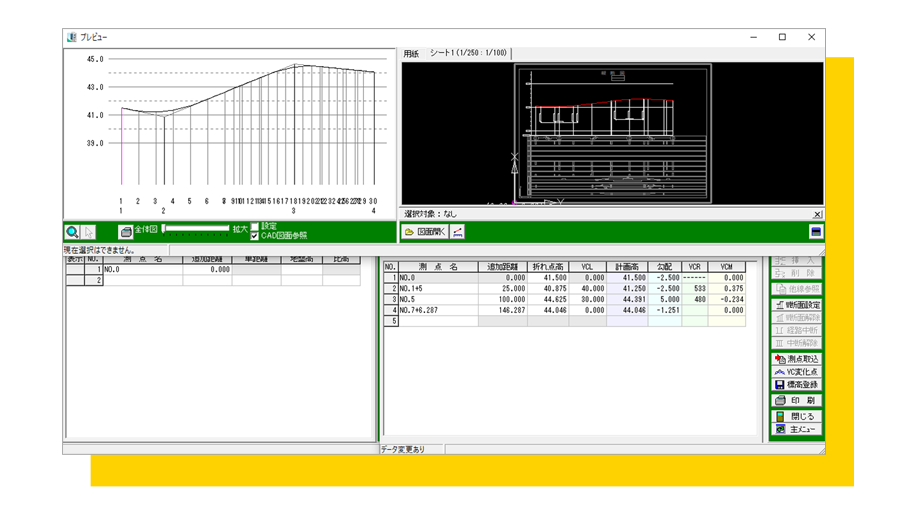Close the 選択対象 bar
Viewport: 916px width, 515px height.
tap(817, 214)
